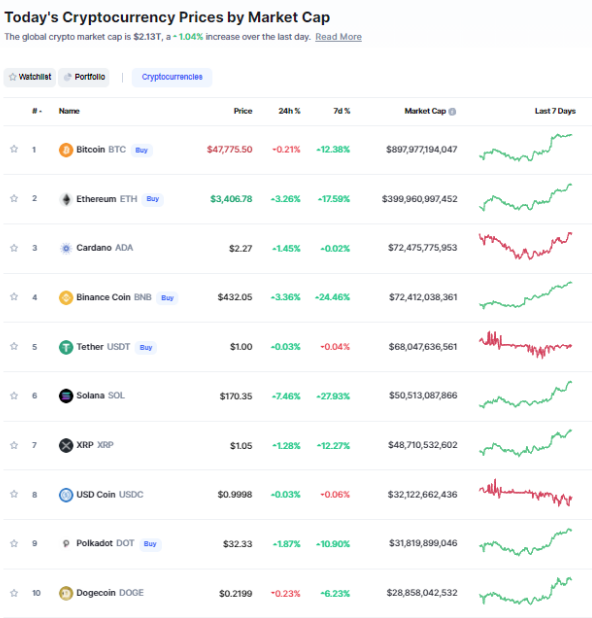Click the Tether green T logo

66,347
